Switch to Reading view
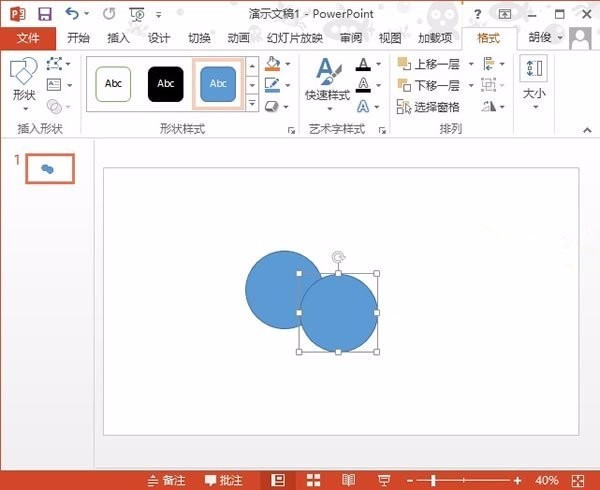600x490 pixels. click(348, 480)
